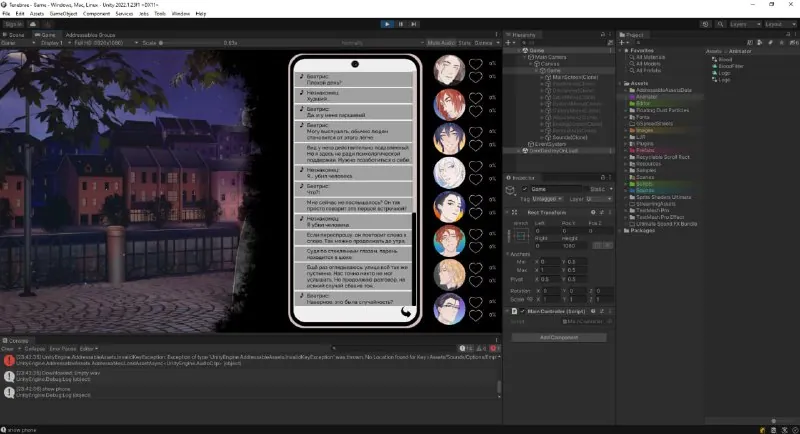Open the GameObject menu
800x434 pixels.
pos(63,14)
